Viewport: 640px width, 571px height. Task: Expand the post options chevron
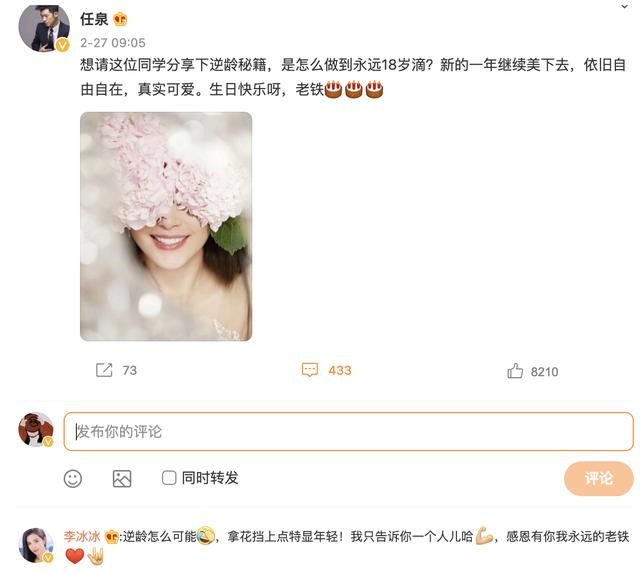tap(624, 6)
